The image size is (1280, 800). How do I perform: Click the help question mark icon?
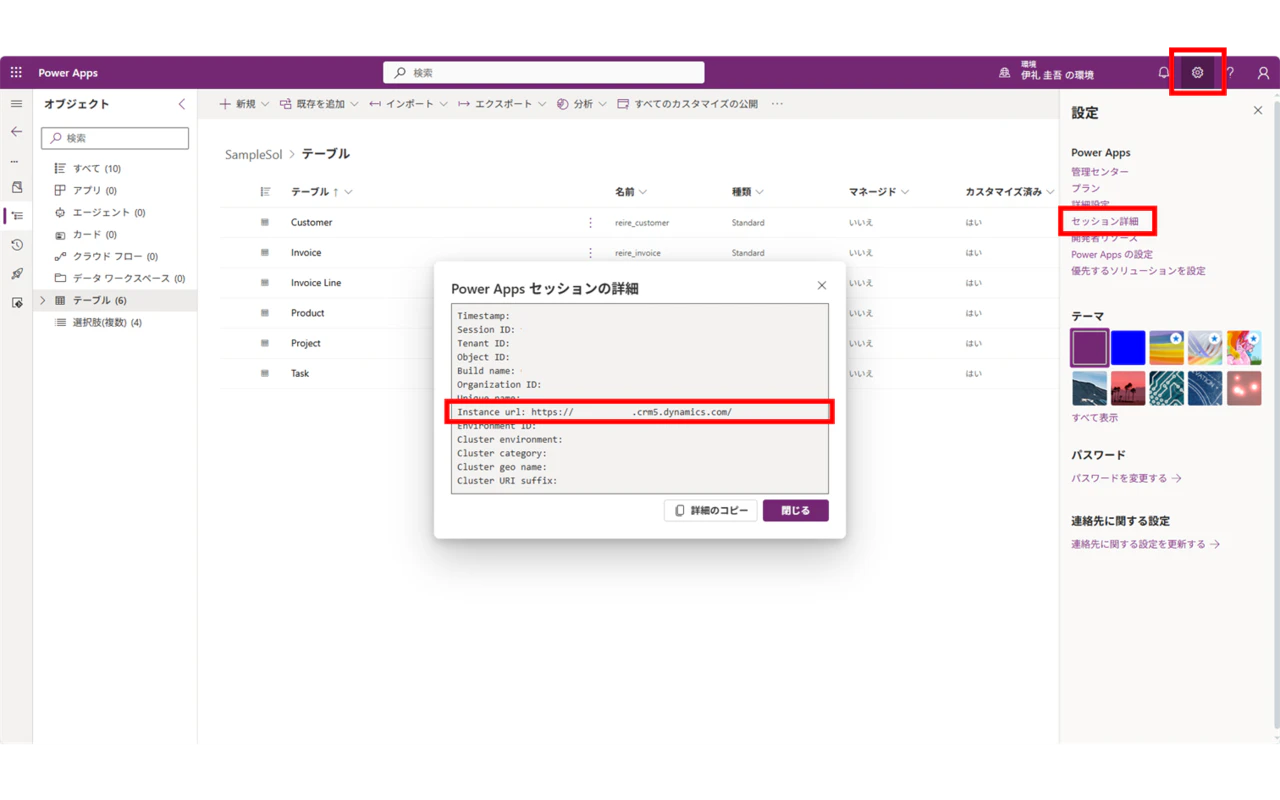click(x=1230, y=73)
